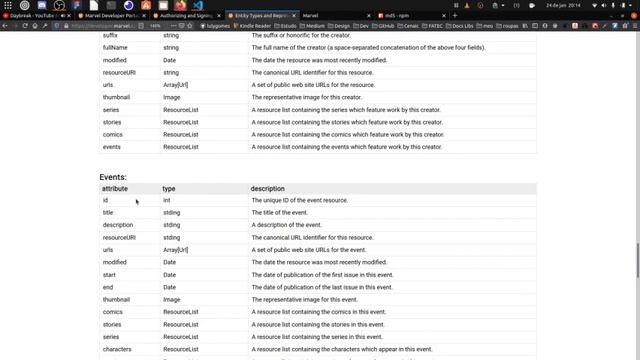The image size is (640, 360).
Task: Launch OBS Studio from the top bar
Action: click(x=59, y=5)
